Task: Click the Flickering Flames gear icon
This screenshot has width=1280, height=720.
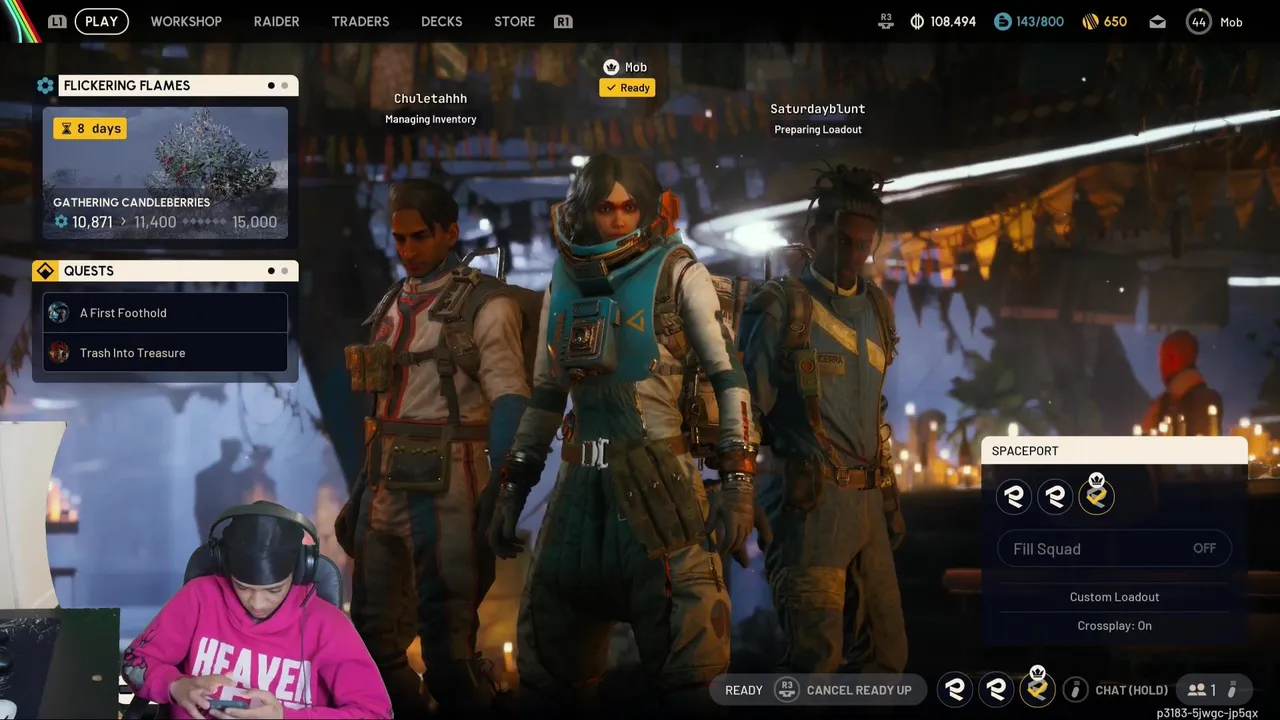Action: [45, 86]
